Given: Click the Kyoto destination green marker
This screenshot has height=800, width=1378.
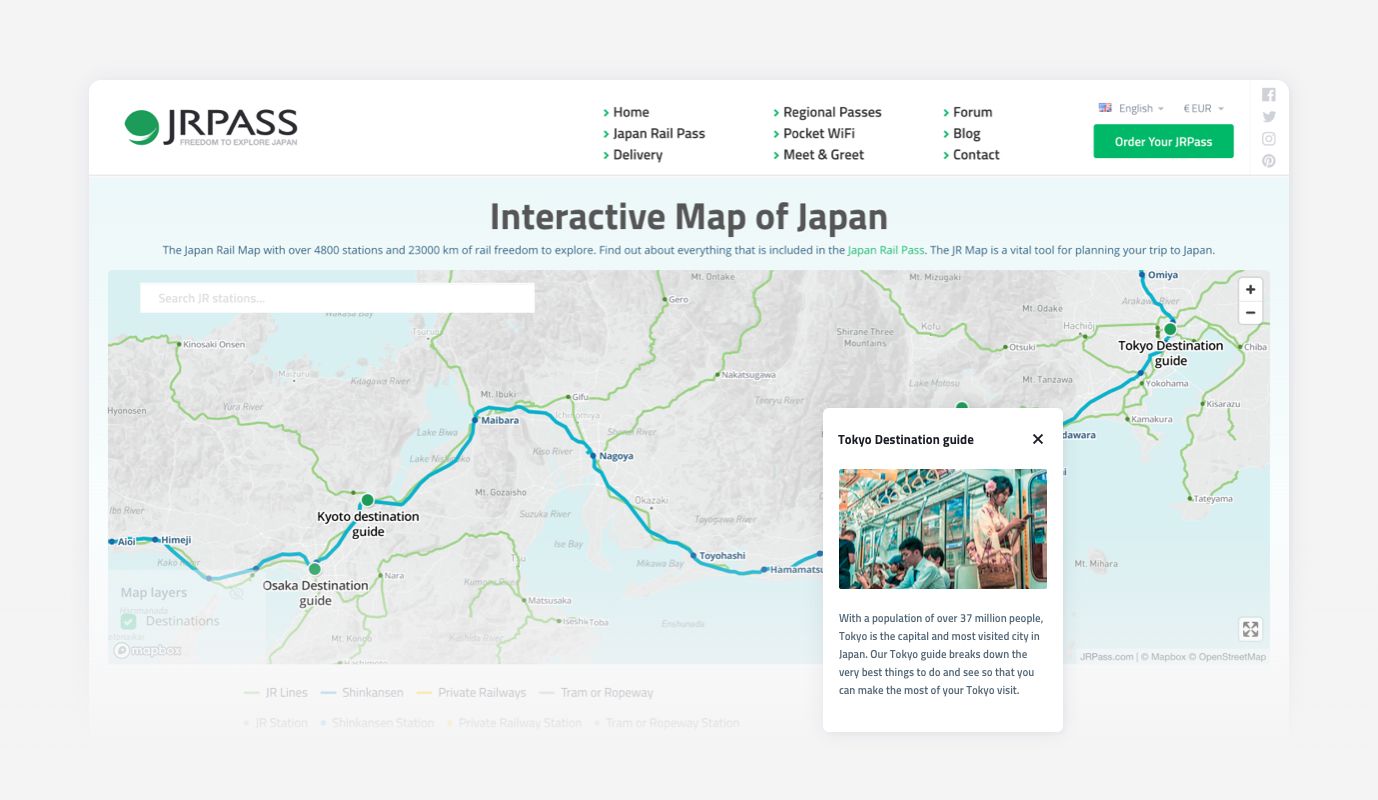Looking at the screenshot, I should click(367, 500).
